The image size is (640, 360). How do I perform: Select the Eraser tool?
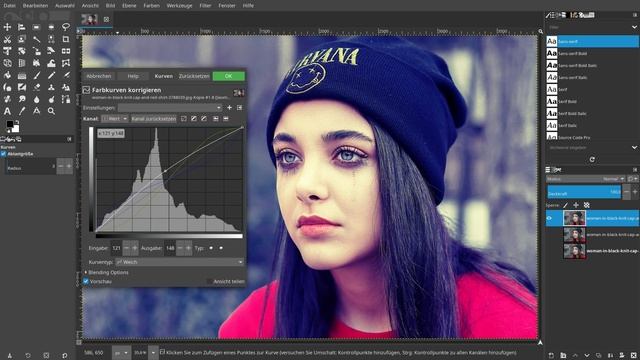pyautogui.click(x=37, y=87)
